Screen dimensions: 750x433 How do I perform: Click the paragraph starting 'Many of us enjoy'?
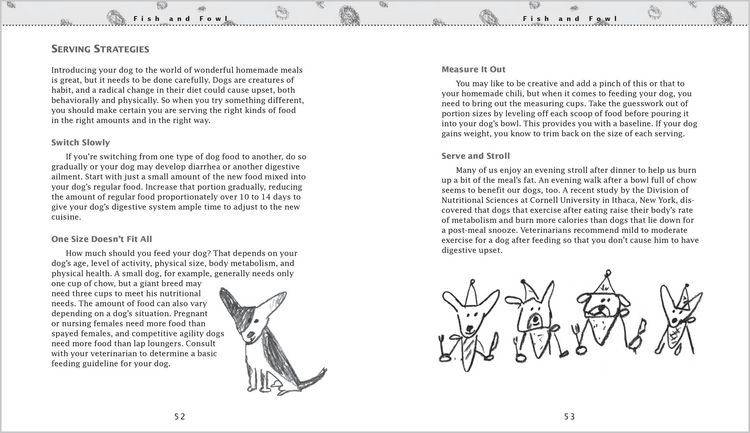pyautogui.click(x=570, y=210)
